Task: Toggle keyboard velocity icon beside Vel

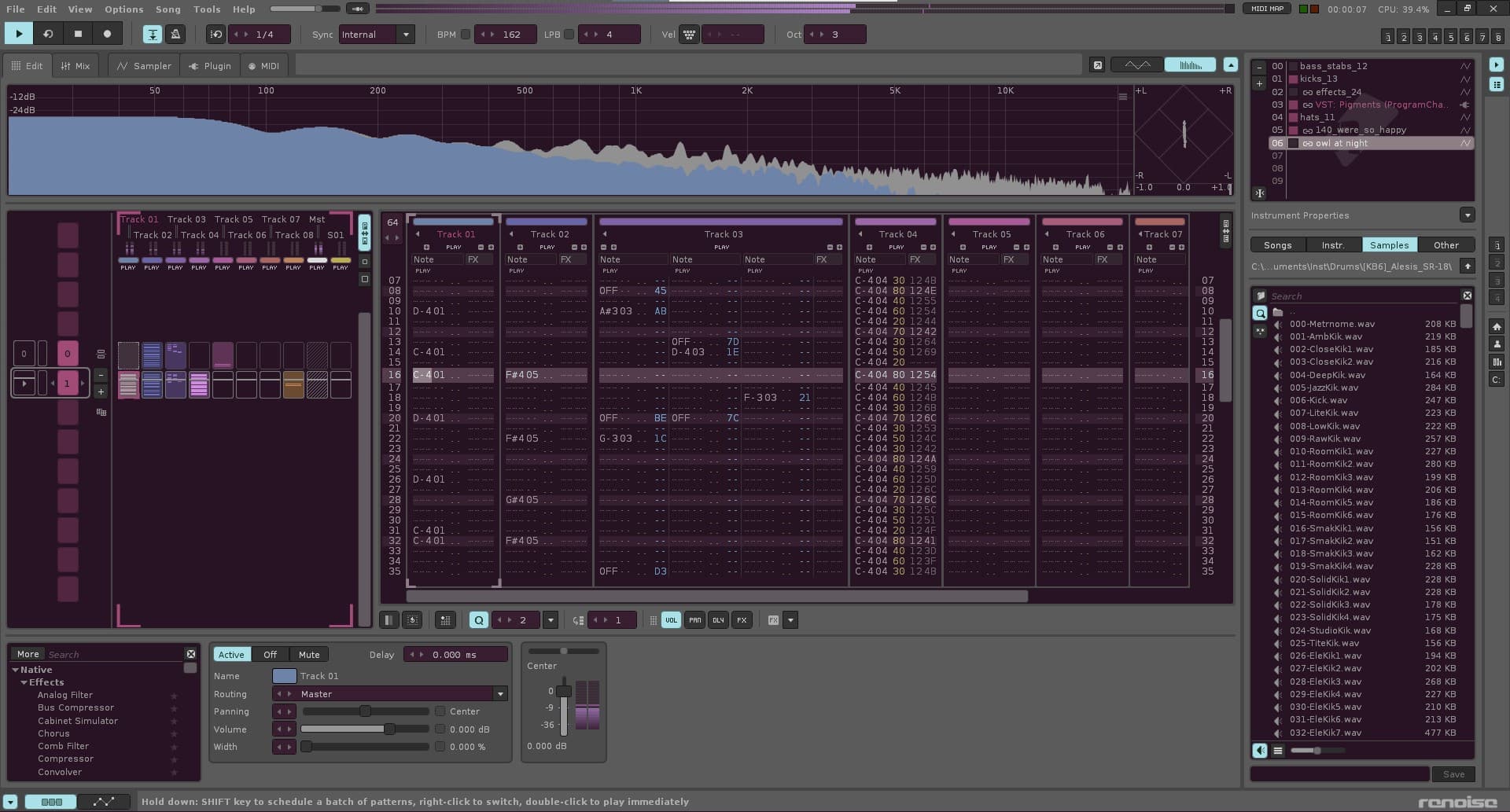Action: [x=689, y=34]
